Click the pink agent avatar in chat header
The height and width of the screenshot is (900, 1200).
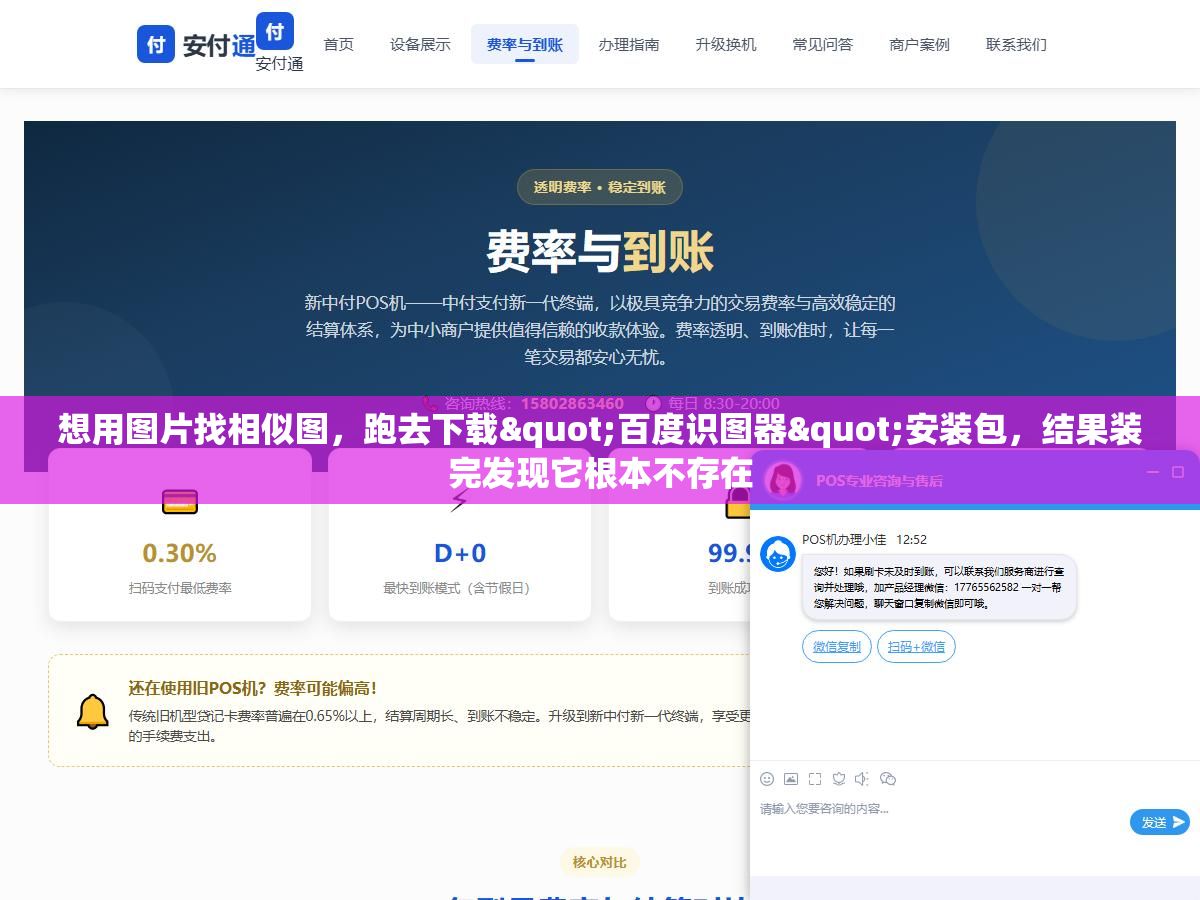pos(783,480)
